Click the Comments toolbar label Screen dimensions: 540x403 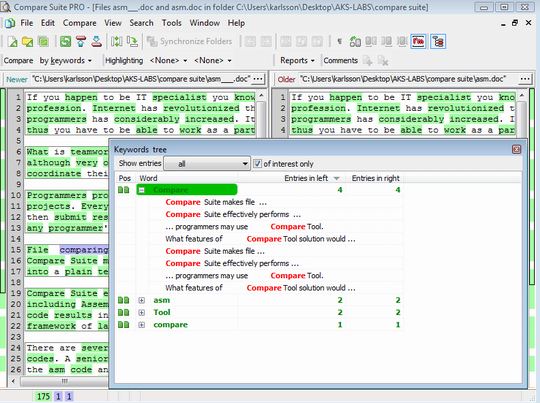pyautogui.click(x=341, y=61)
